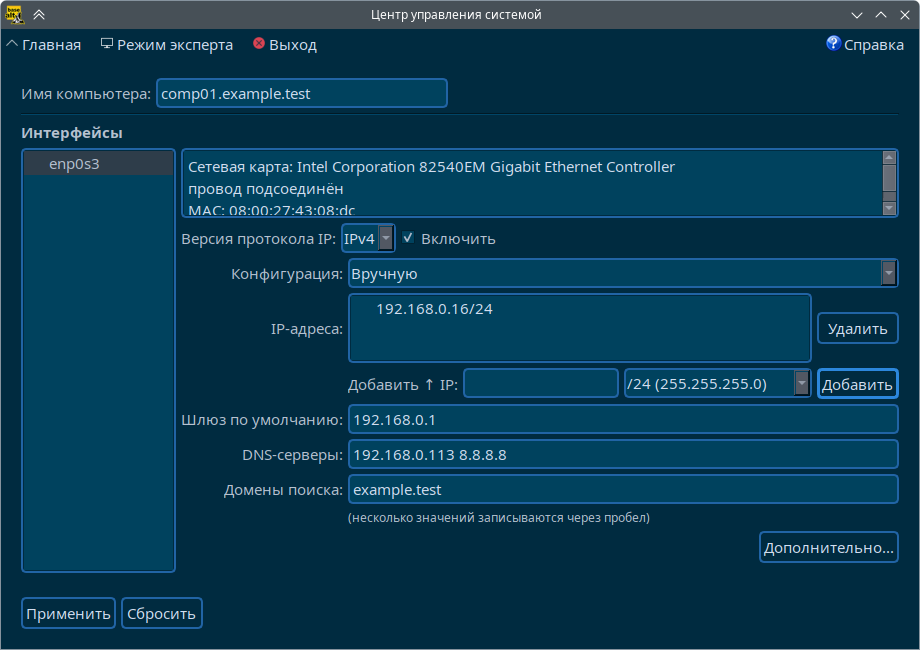Screen dimensions: 920x650
Task: Open Дополнительно... advanced settings
Action: 828,547
